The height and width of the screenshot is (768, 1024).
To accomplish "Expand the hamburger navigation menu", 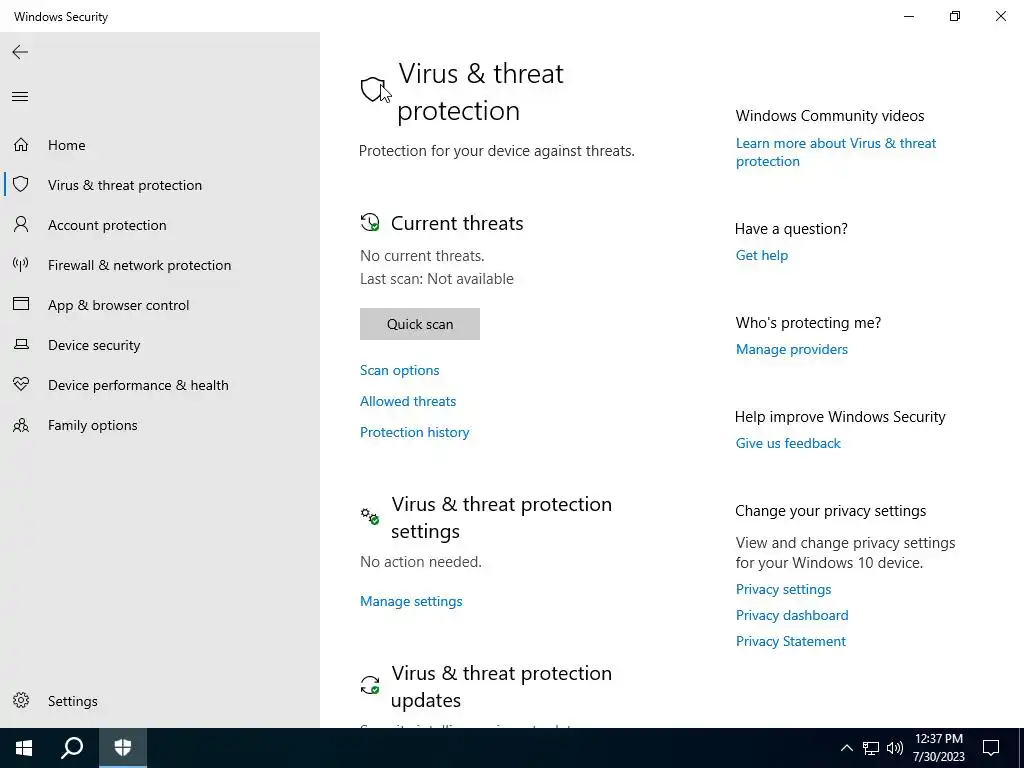I will [20, 97].
